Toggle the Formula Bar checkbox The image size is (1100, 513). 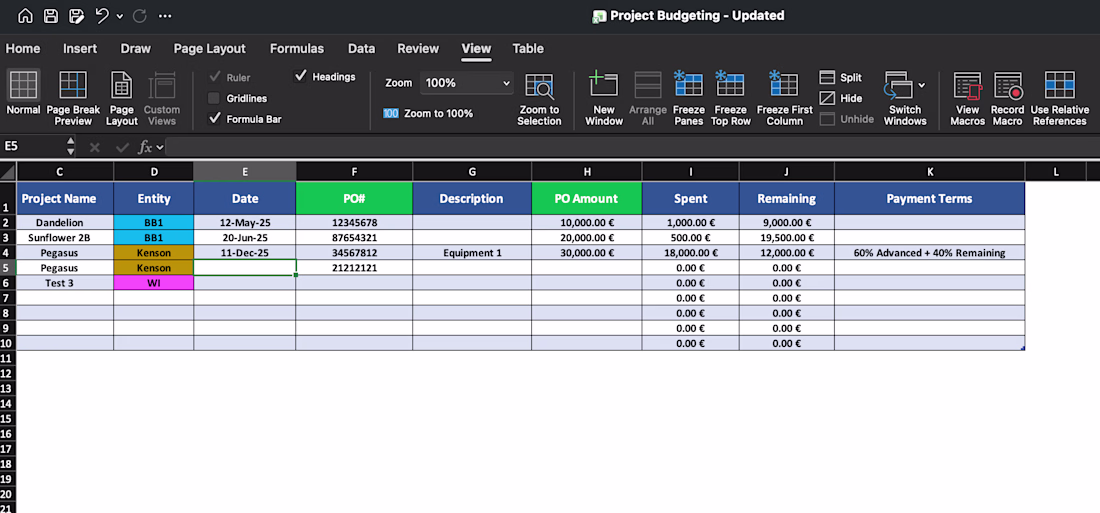click(214, 119)
